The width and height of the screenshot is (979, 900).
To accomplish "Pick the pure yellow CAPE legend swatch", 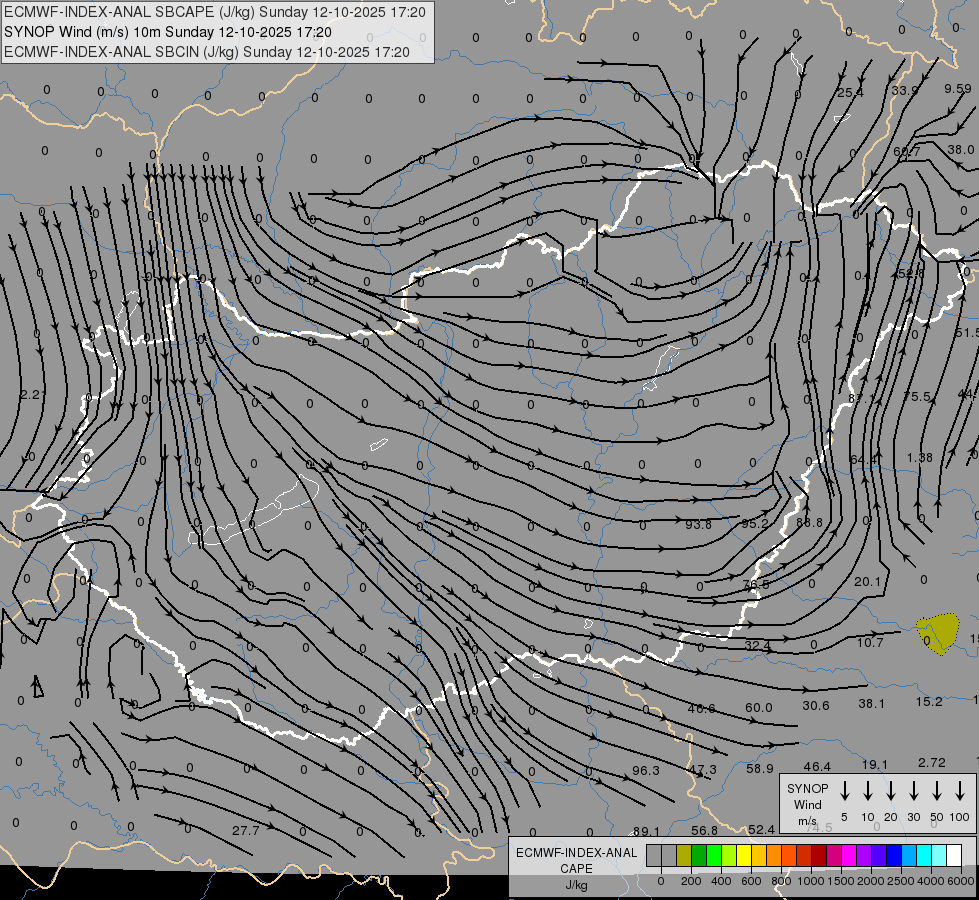I will (x=744, y=856).
